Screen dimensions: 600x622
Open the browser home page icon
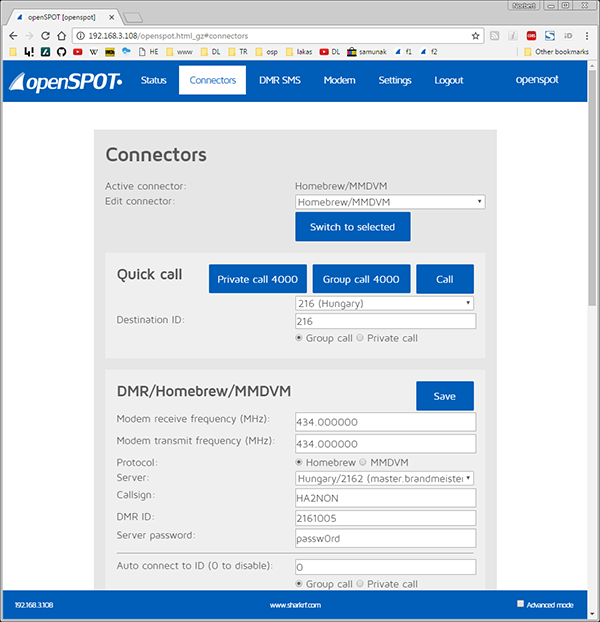point(61,36)
